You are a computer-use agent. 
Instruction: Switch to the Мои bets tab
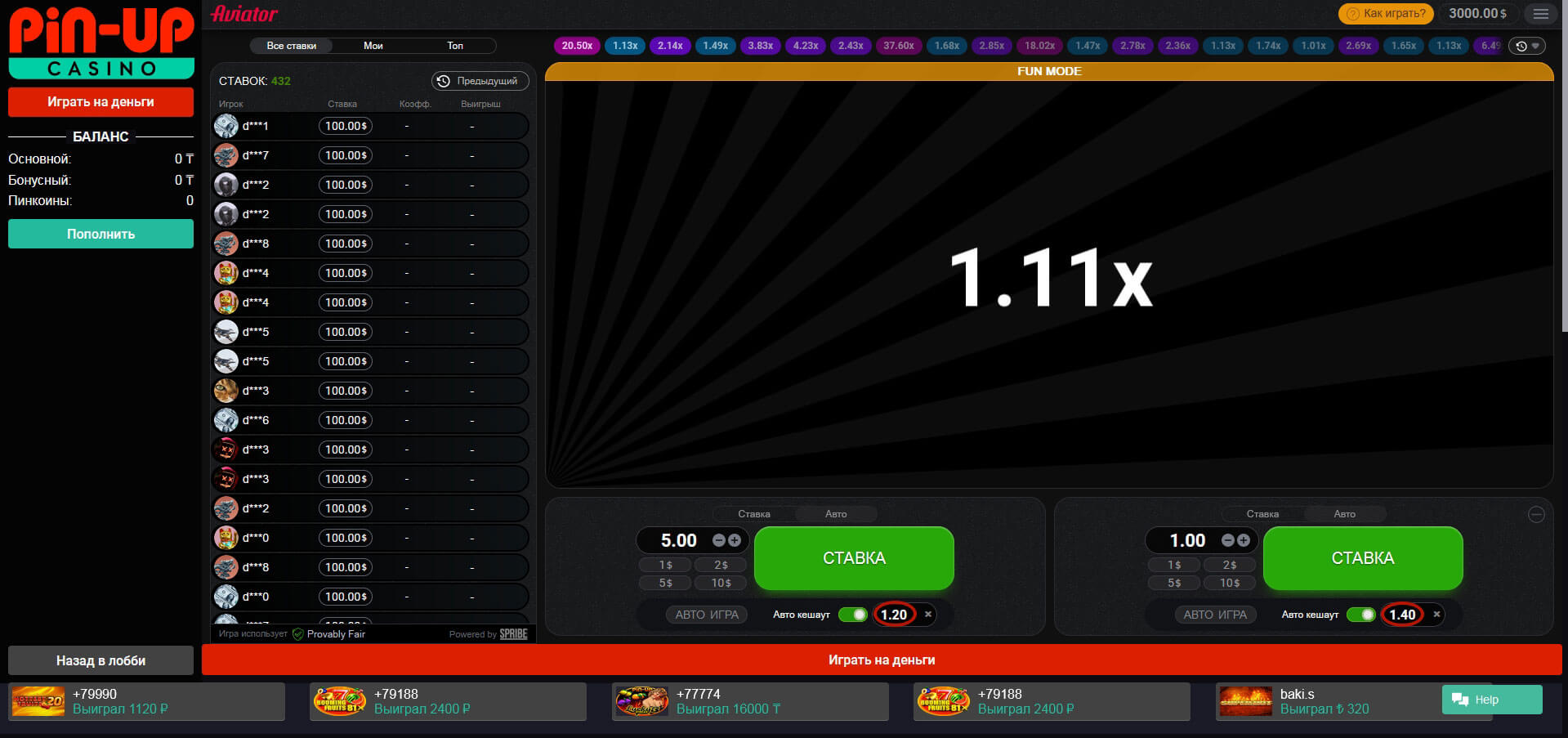373,46
